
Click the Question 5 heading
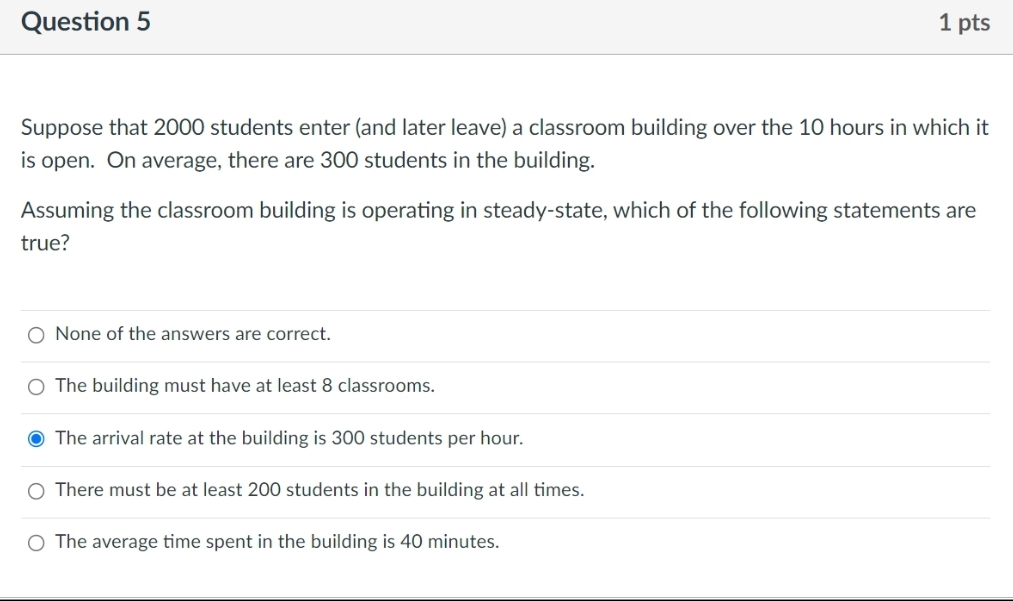point(85,21)
